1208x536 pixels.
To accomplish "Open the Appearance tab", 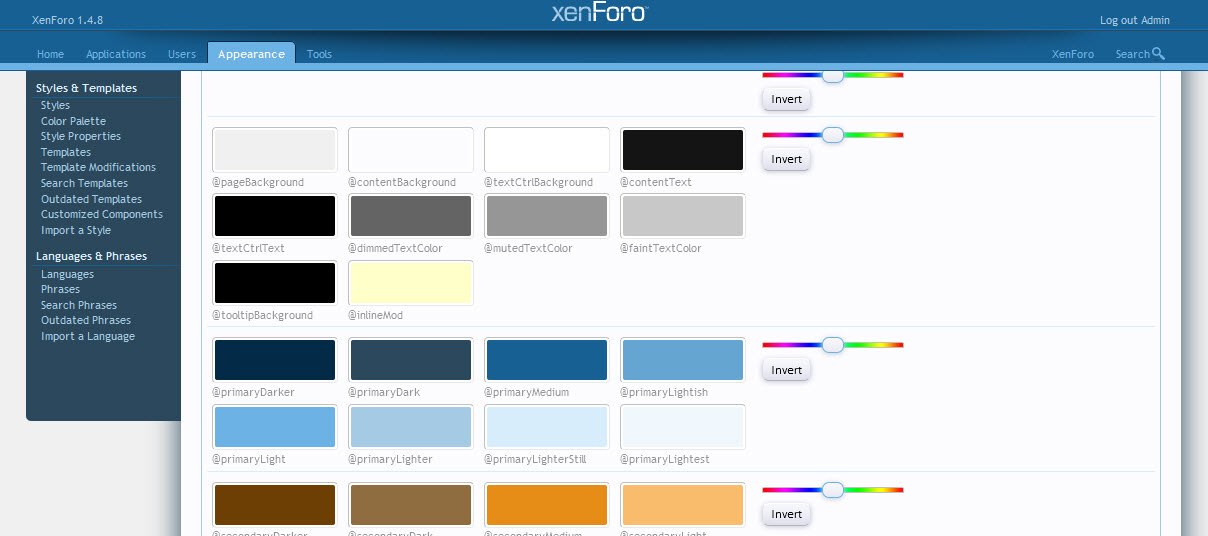I will (251, 54).
